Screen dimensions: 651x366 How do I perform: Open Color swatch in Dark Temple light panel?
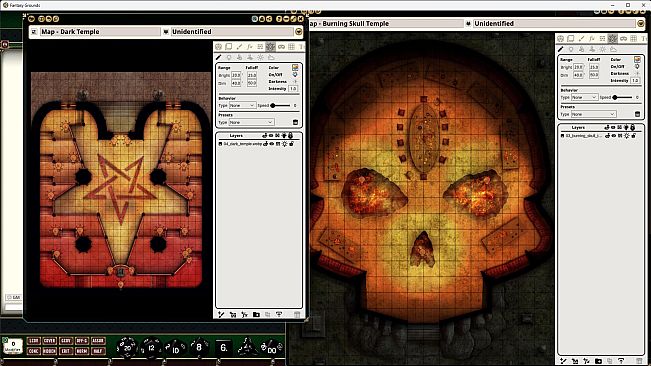295,68
